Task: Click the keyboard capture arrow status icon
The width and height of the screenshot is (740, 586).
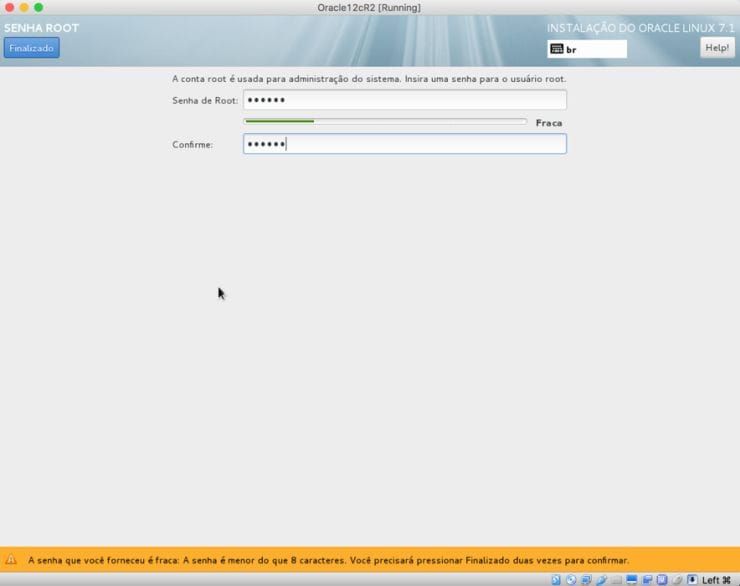Action: [x=692, y=580]
